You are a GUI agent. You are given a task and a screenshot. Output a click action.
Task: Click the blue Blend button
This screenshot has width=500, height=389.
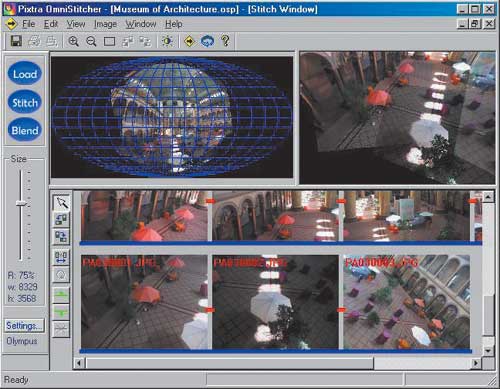click(25, 130)
